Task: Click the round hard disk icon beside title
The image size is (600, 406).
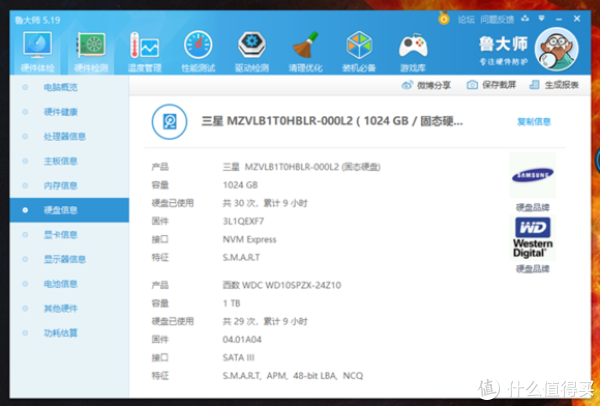Action: click(x=169, y=122)
